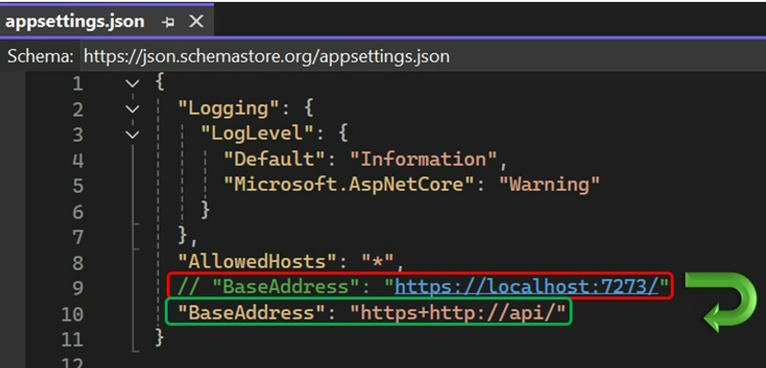This screenshot has height=368, width=766.
Task: Click line number 4 in the gutter
Action: [x=78, y=160]
